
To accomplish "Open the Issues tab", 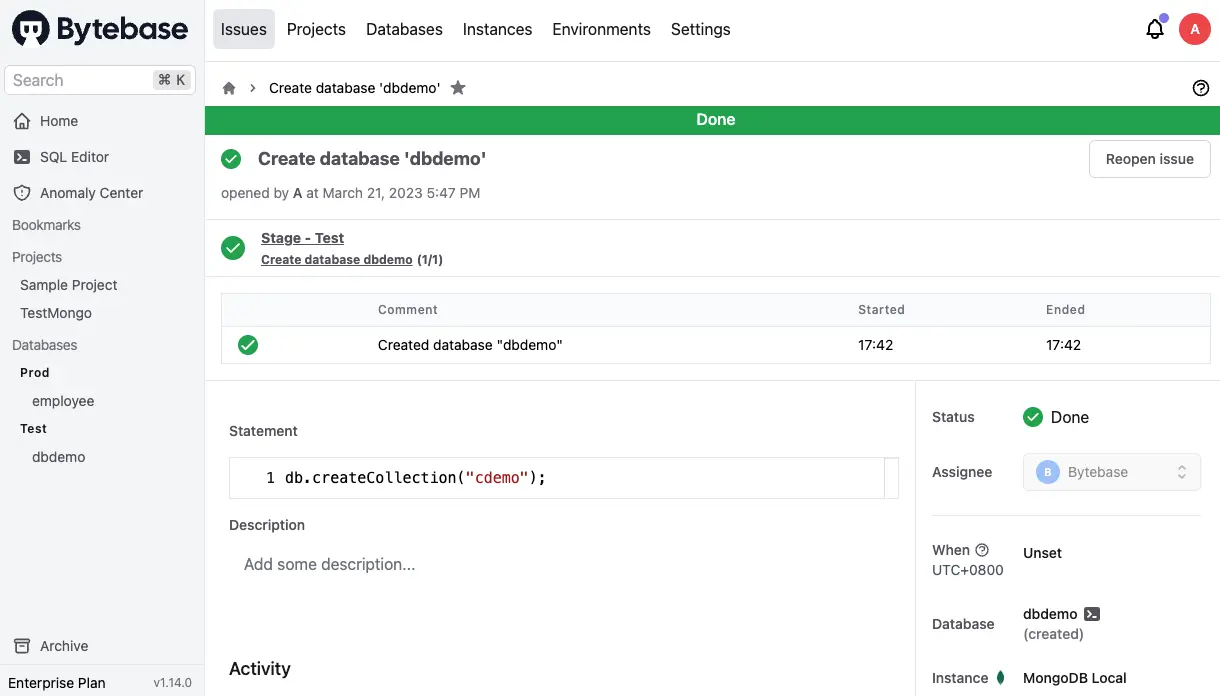I will pyautogui.click(x=244, y=29).
